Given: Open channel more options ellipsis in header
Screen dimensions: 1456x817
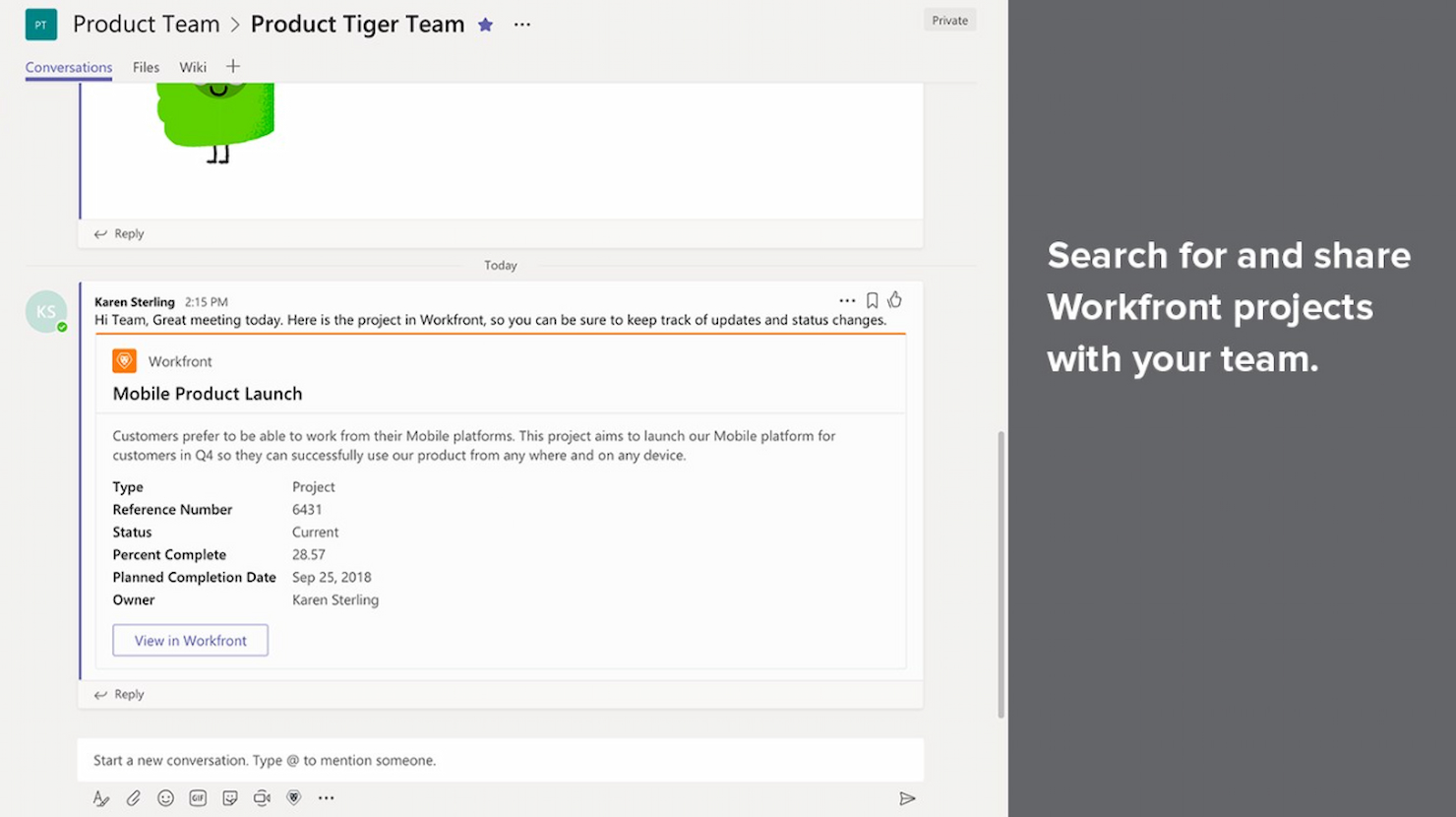Looking at the screenshot, I should (x=522, y=25).
